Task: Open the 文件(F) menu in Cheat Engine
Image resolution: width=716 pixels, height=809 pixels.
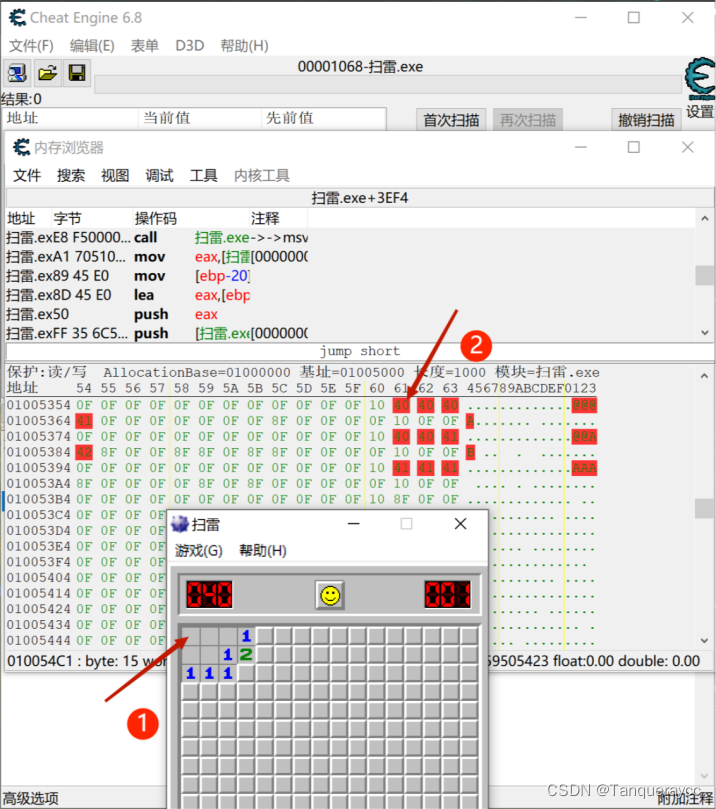Action: click(x=31, y=46)
